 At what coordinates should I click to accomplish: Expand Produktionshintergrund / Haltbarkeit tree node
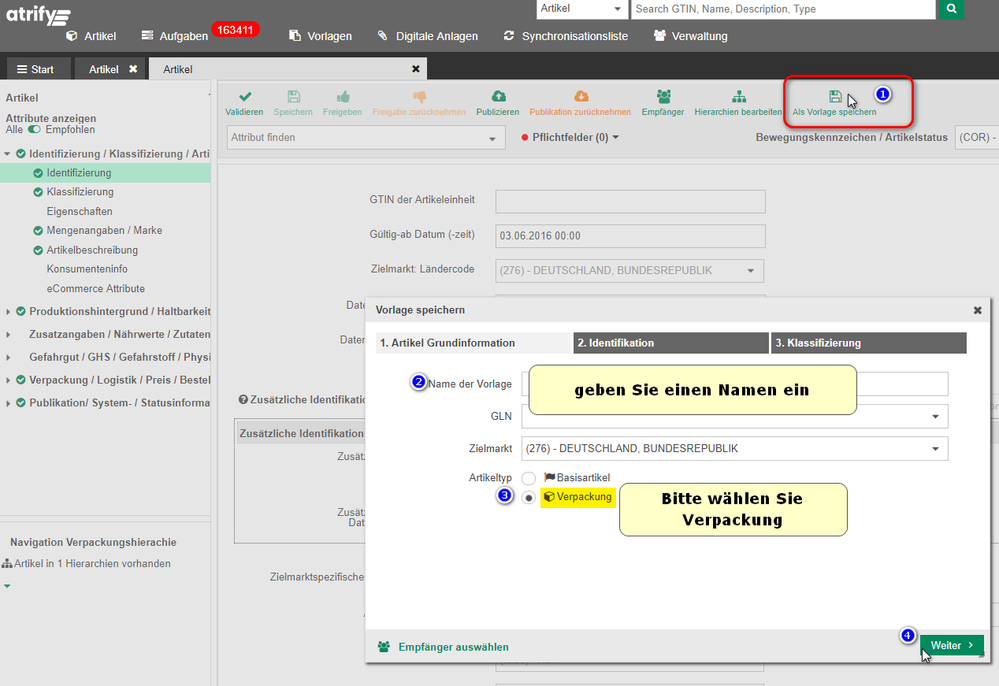click(x=8, y=311)
